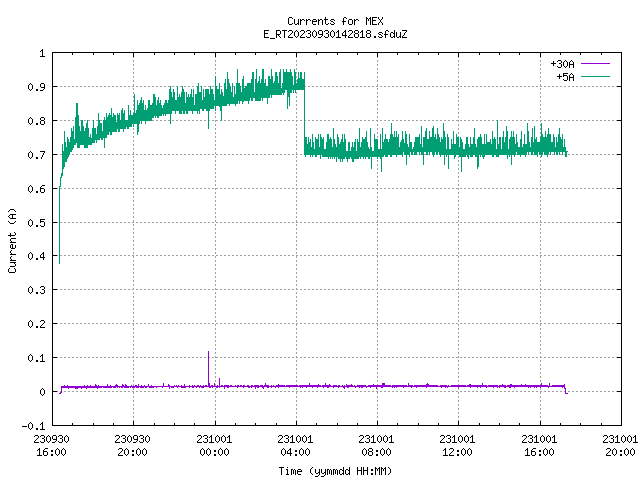
Task: Click the y-axis tick label '1'
Action: pyautogui.click(x=42, y=53)
